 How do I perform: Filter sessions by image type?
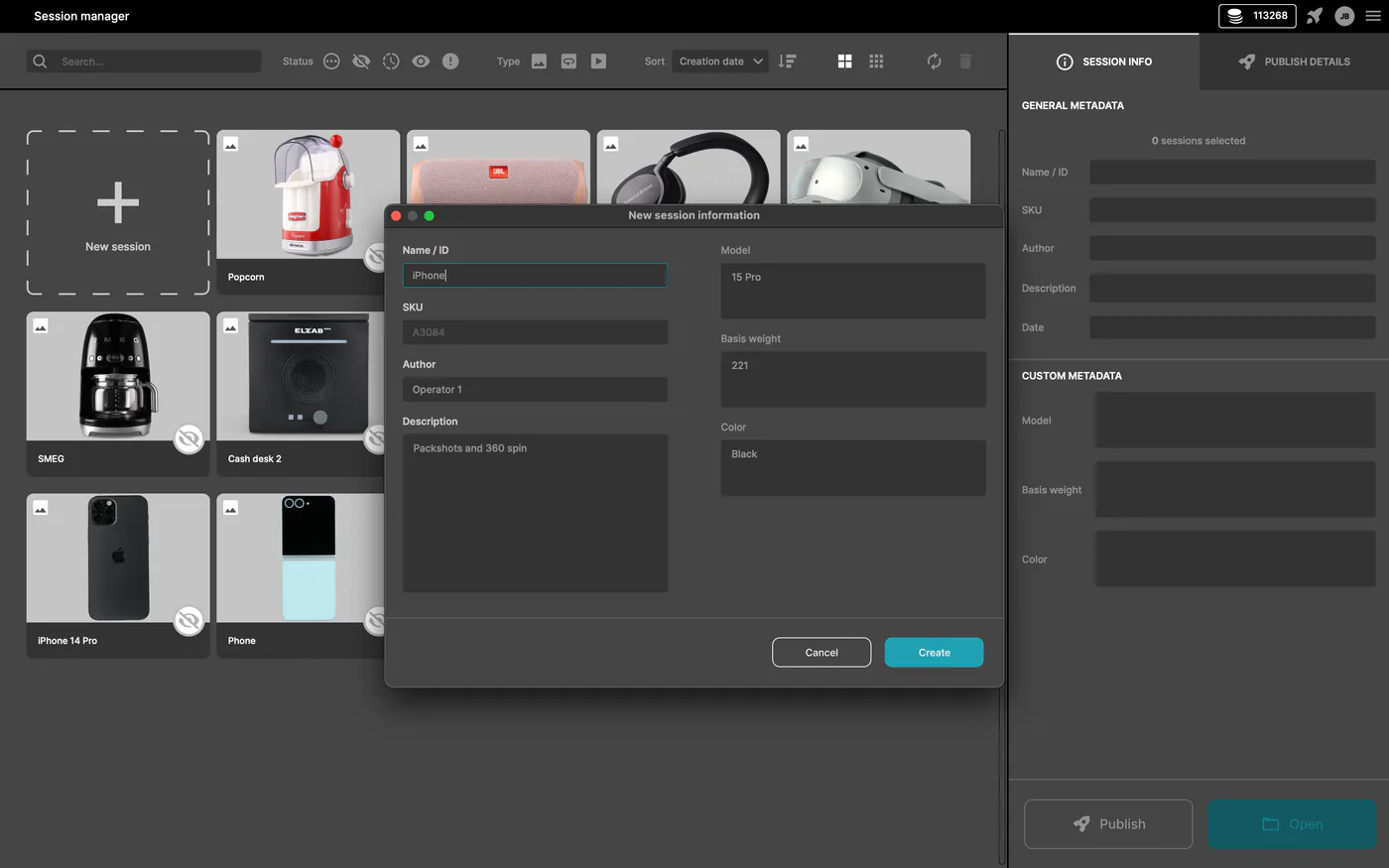539,62
